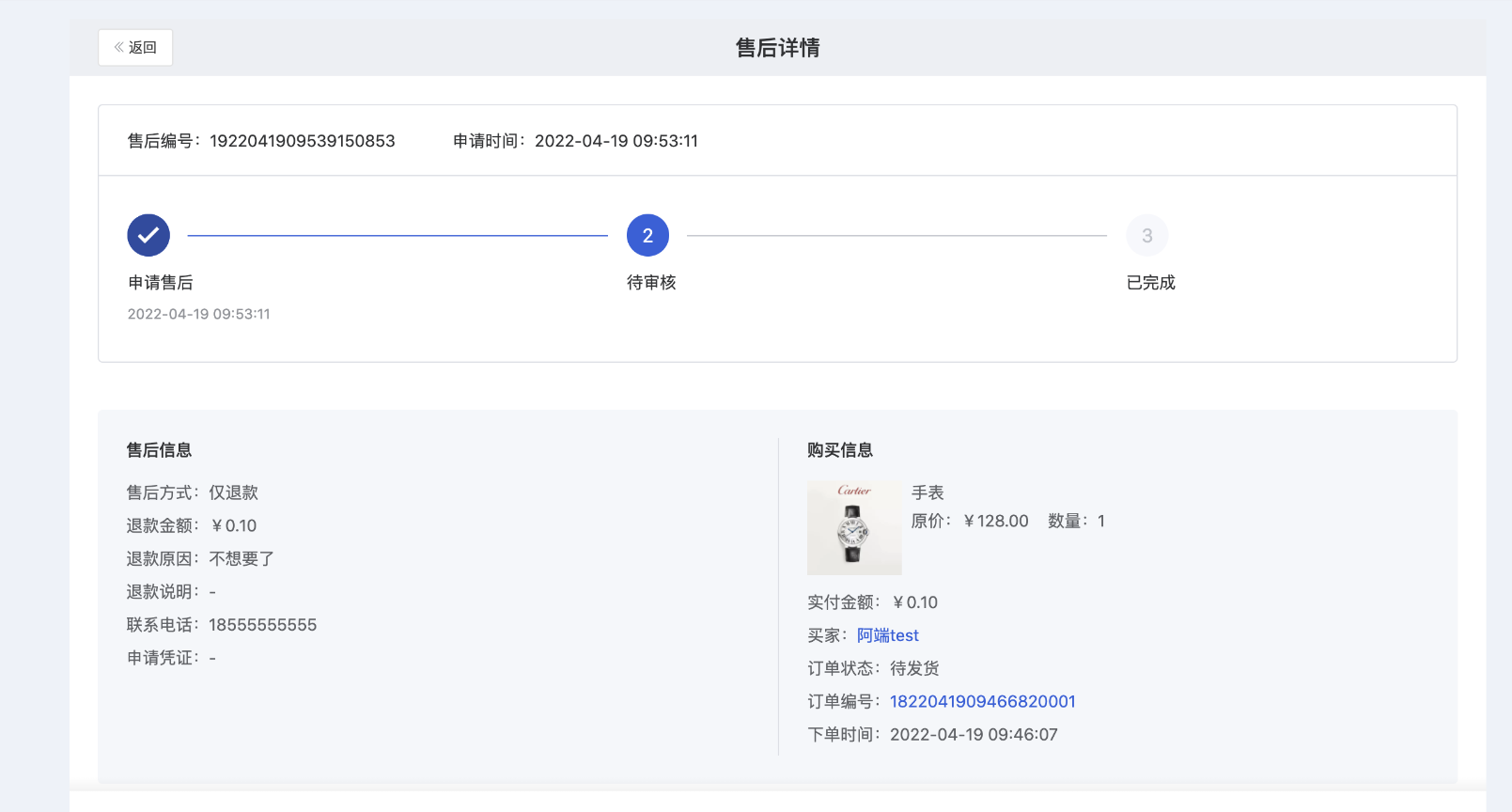Click the 售后信息 section heading
The image size is (1512, 812).
pos(159,450)
